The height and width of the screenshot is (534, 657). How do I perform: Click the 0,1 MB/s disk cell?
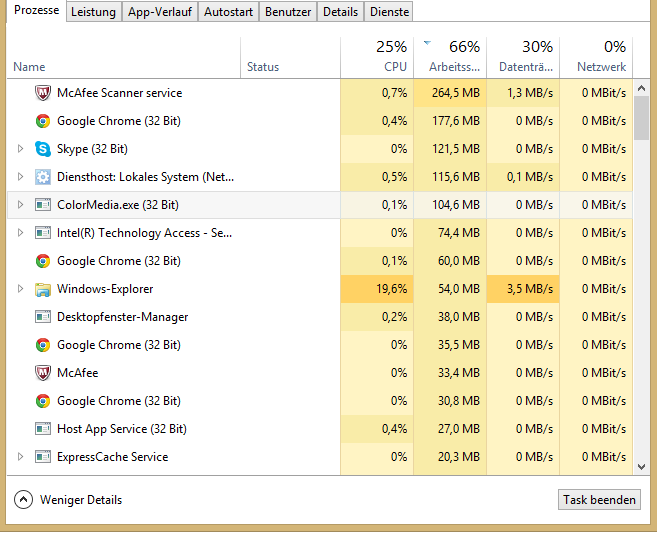click(523, 177)
